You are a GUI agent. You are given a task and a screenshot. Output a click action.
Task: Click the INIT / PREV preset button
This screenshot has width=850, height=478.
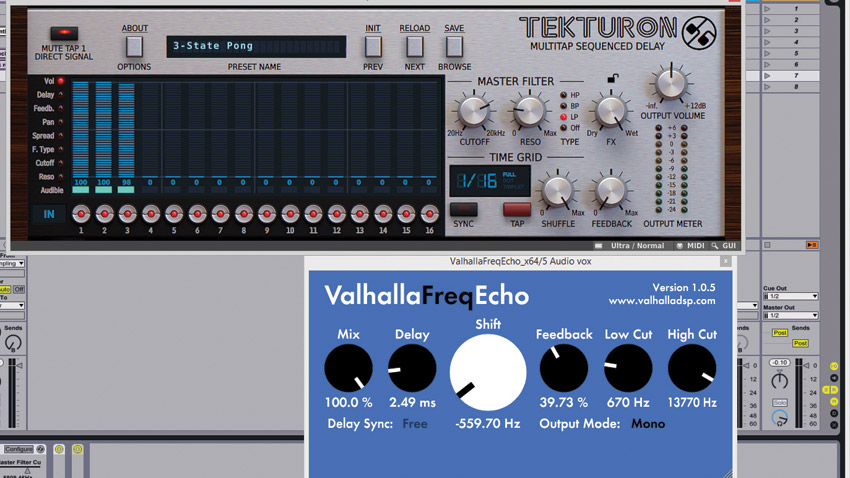[373, 47]
